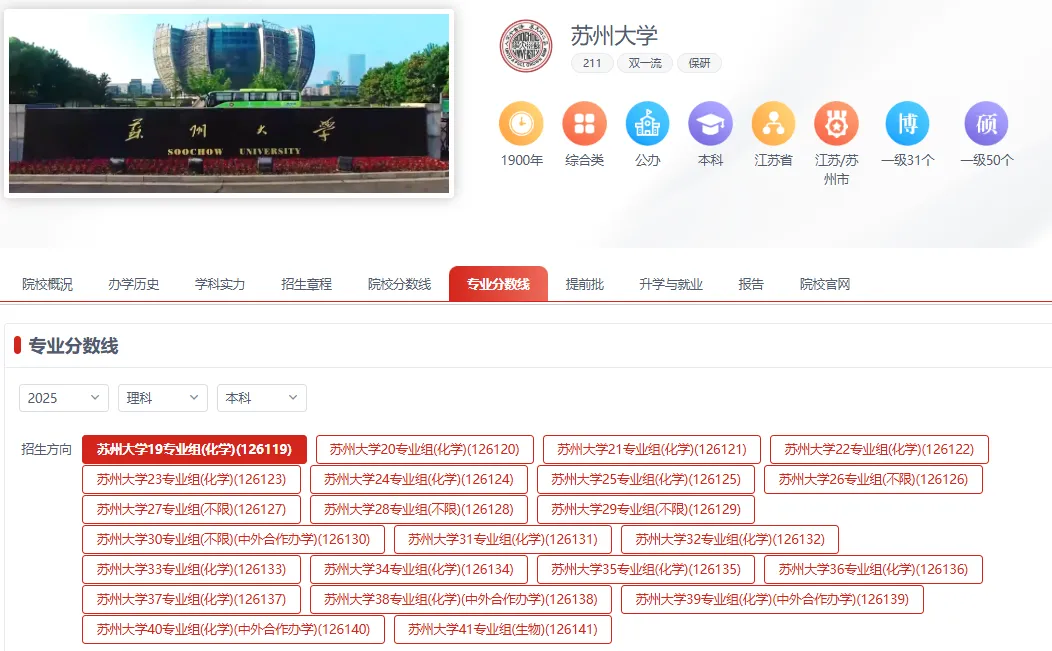
Task: Switch to the 升学与就业 tab
Action: pyautogui.click(x=671, y=284)
